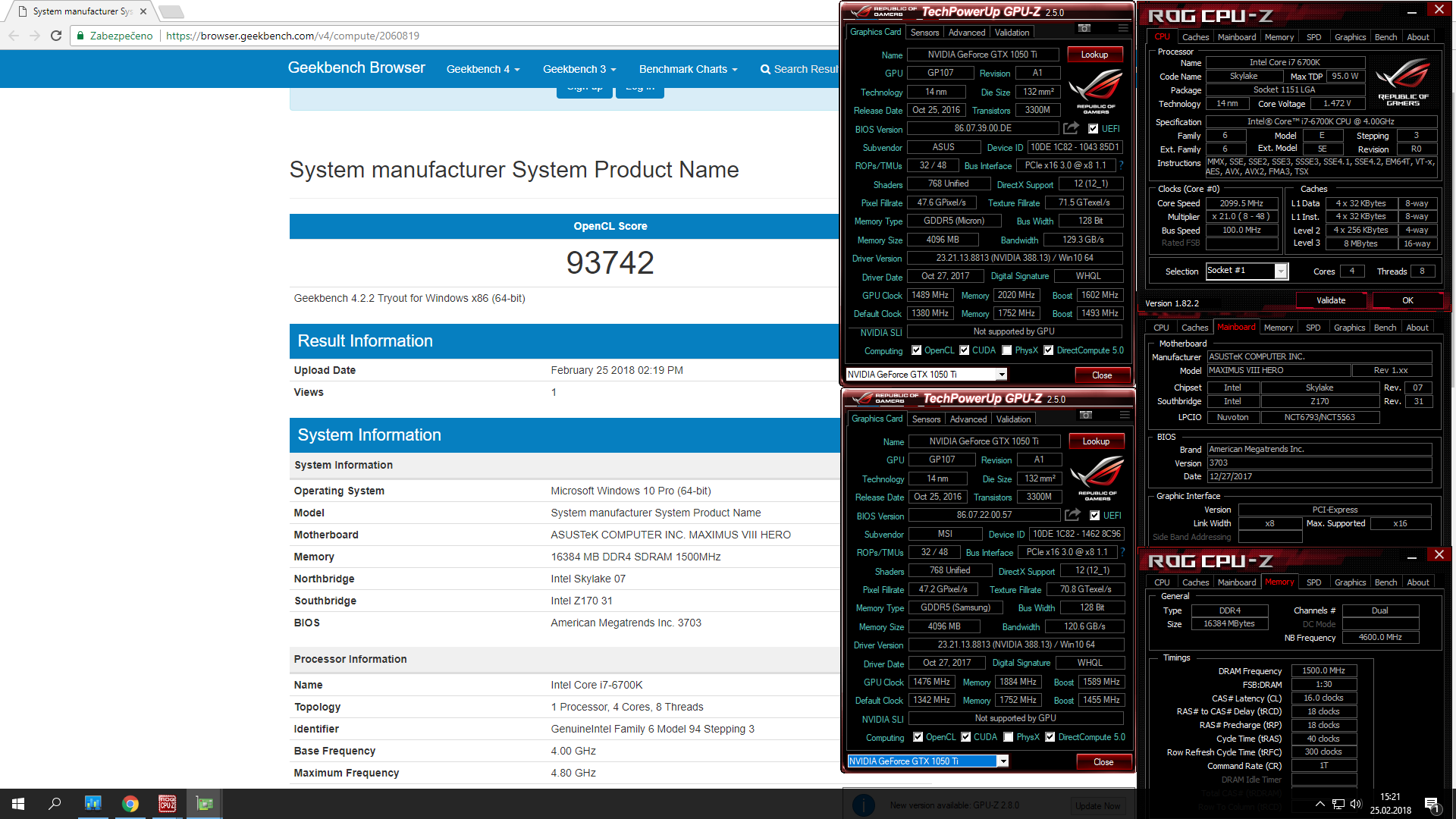Switch to Chrome in the taskbar
This screenshot has height=819, width=1456.
tap(130, 804)
